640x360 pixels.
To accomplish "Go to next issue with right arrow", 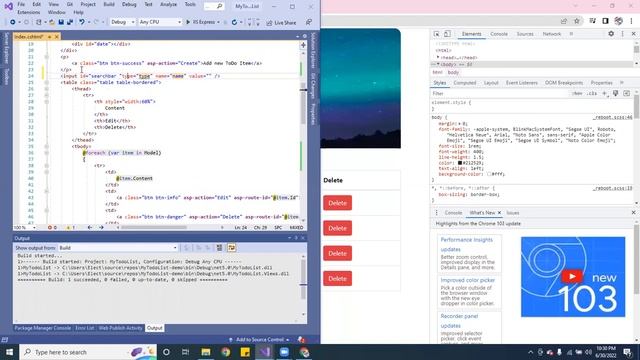I will [101, 227].
